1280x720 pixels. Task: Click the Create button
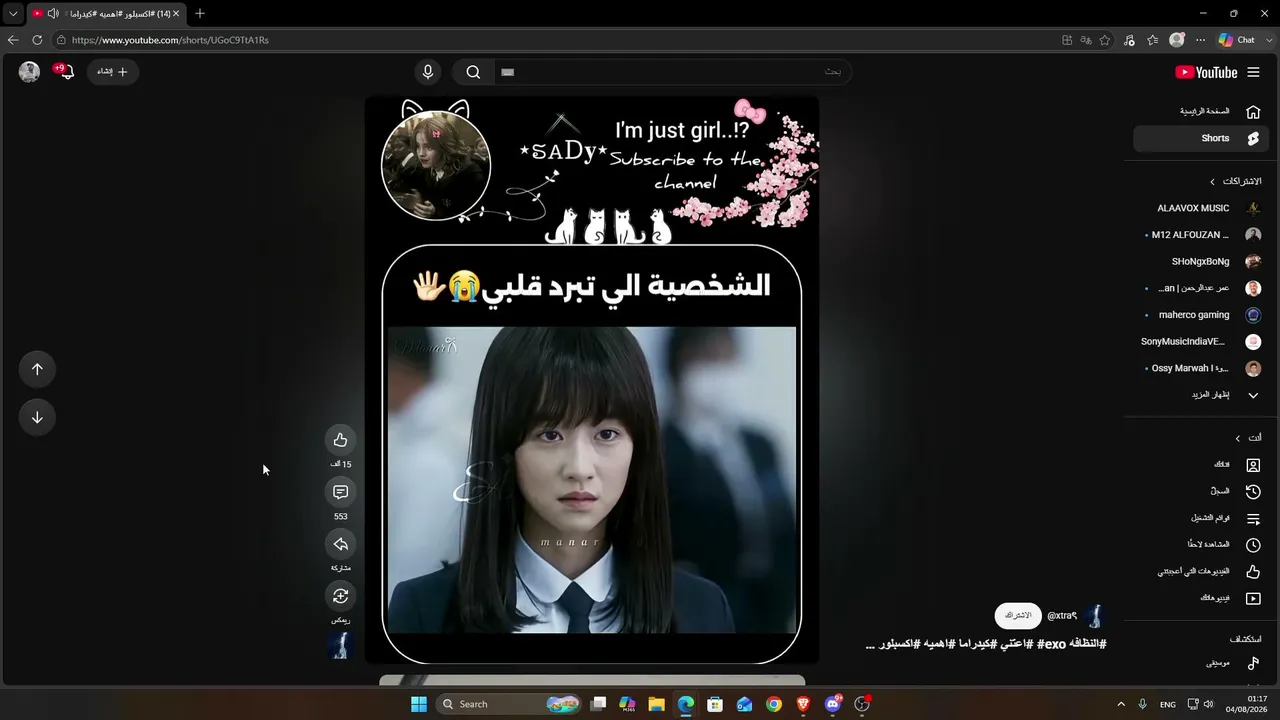[x=112, y=72]
